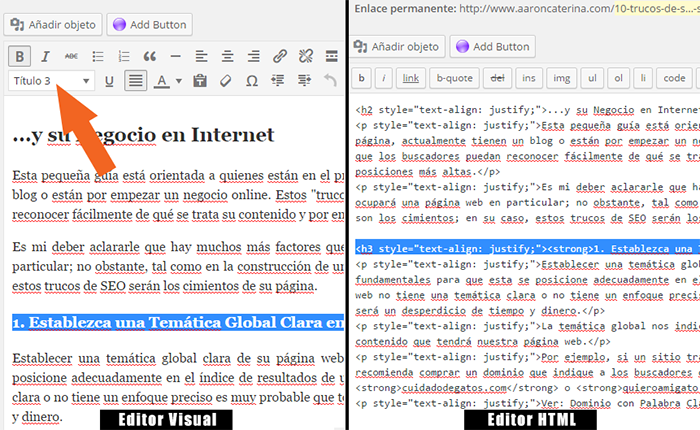
Task: Insert an img tag in HTML editor
Action: [x=561, y=77]
